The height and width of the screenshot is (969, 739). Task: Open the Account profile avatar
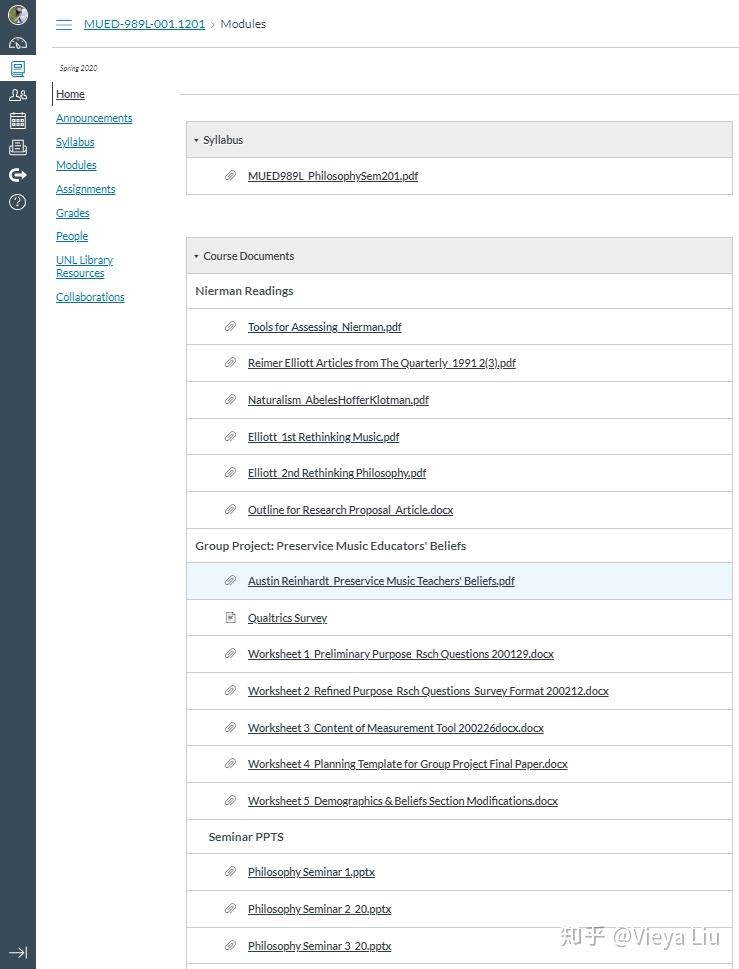(17, 15)
